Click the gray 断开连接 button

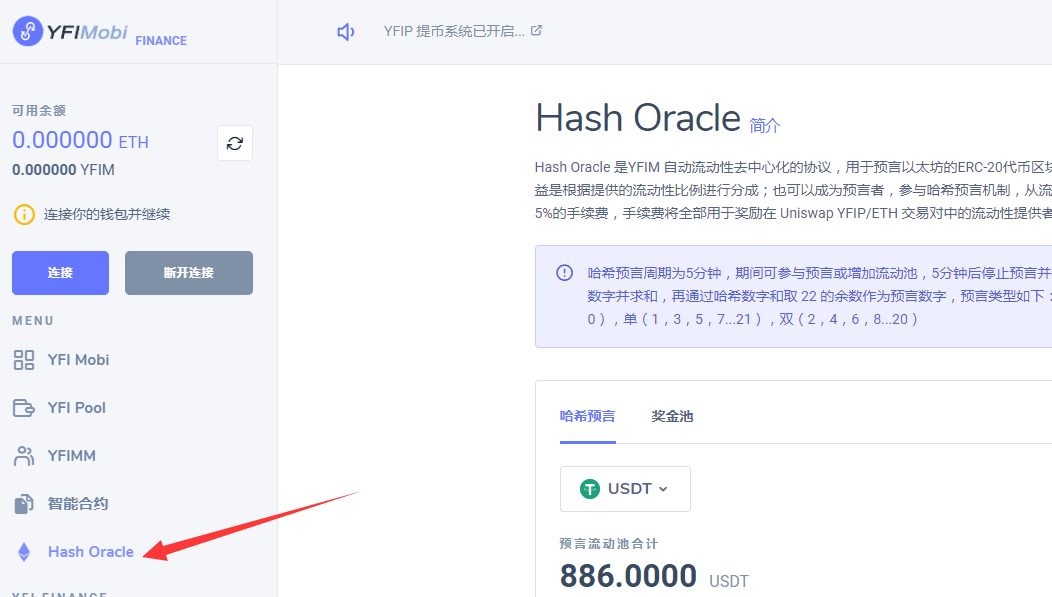click(x=189, y=273)
